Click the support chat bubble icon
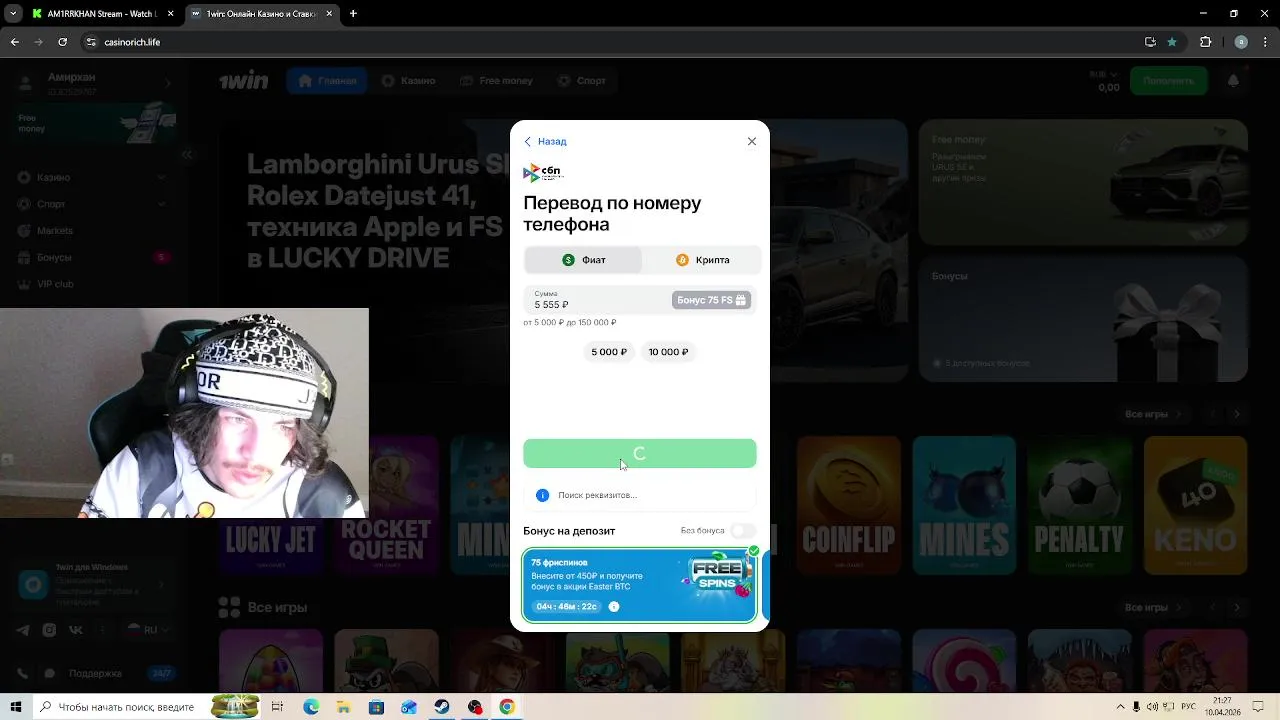The height and width of the screenshot is (720, 1280). pyautogui.click(x=49, y=673)
